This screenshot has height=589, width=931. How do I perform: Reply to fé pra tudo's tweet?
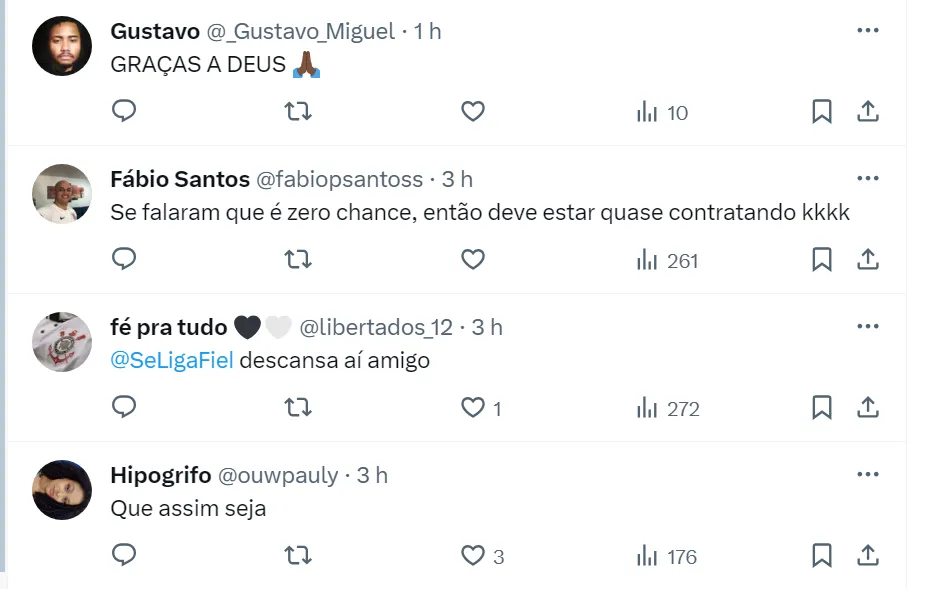click(124, 408)
